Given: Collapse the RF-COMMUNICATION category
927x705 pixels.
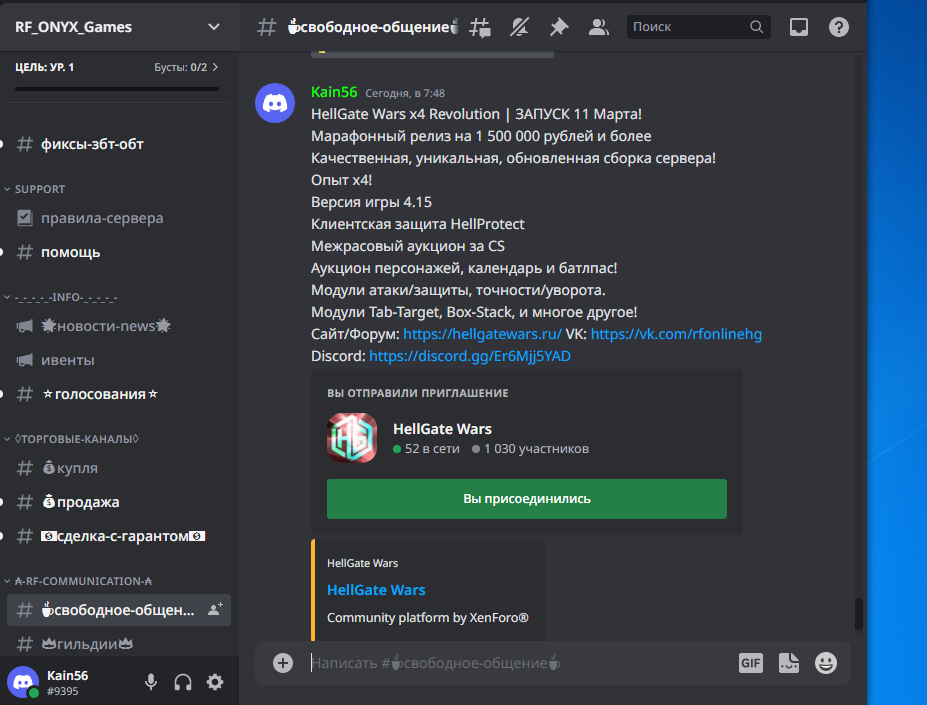Looking at the screenshot, I should tap(79, 581).
